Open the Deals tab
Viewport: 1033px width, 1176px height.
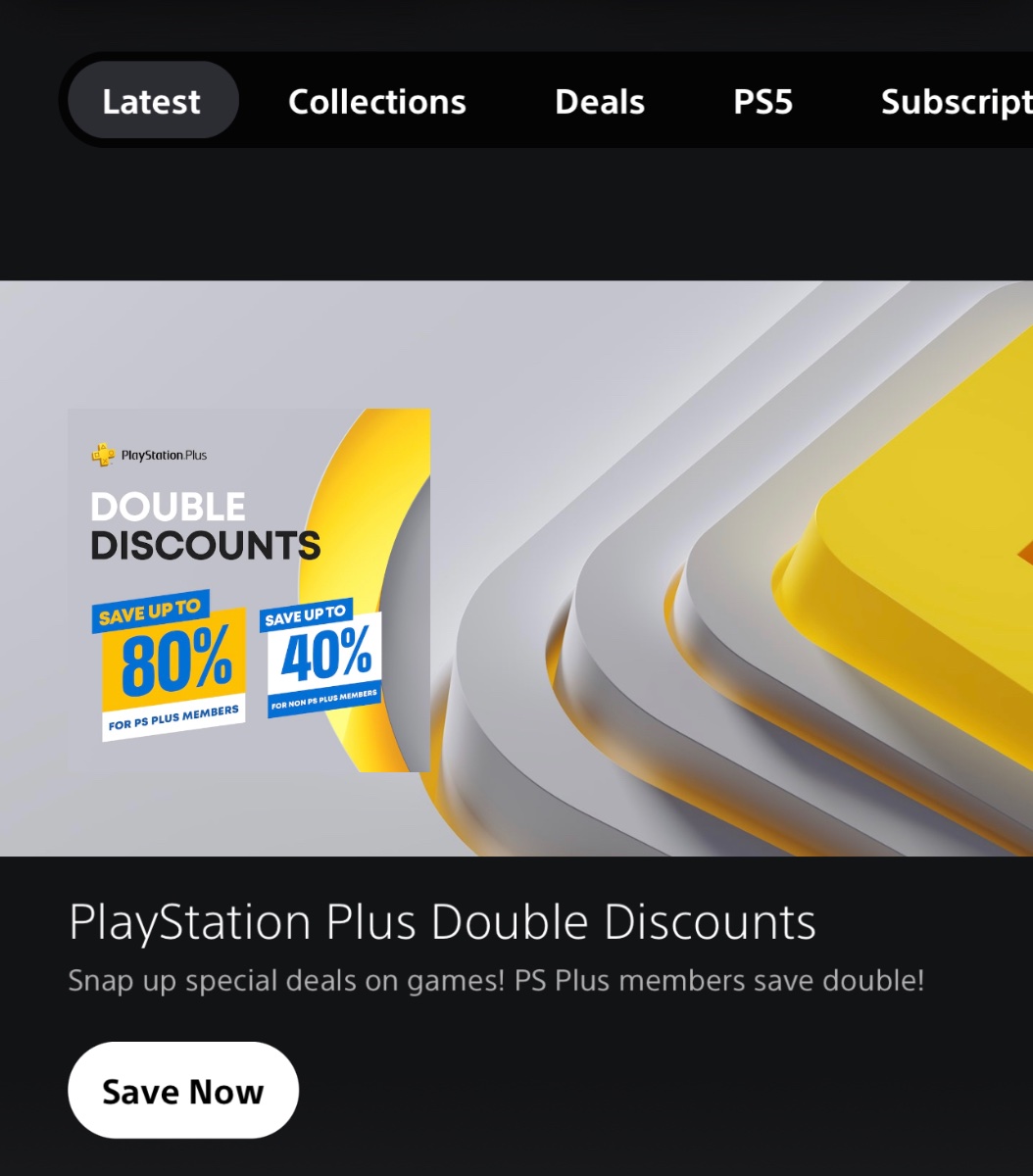click(600, 102)
